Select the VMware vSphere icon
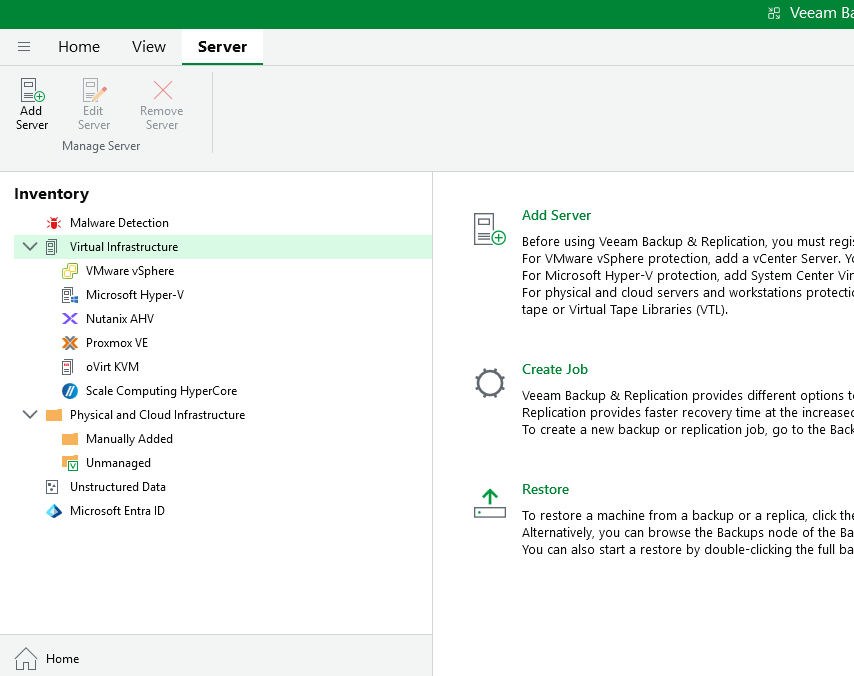The width and height of the screenshot is (854, 676). [70, 271]
